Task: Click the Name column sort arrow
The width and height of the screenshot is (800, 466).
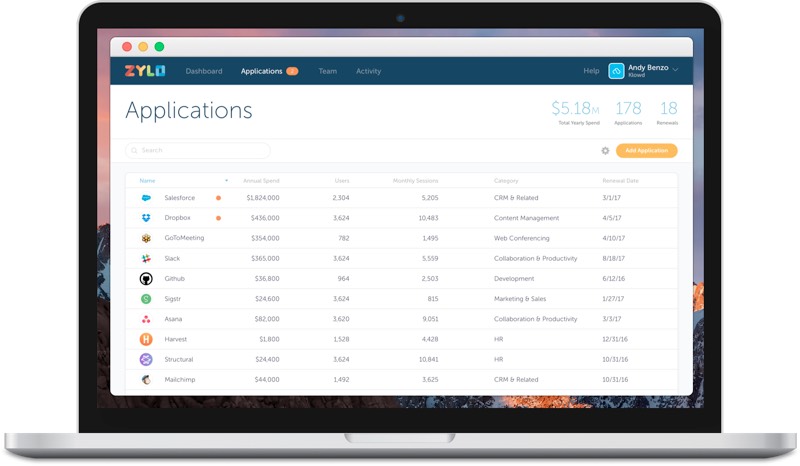Action: [227, 181]
